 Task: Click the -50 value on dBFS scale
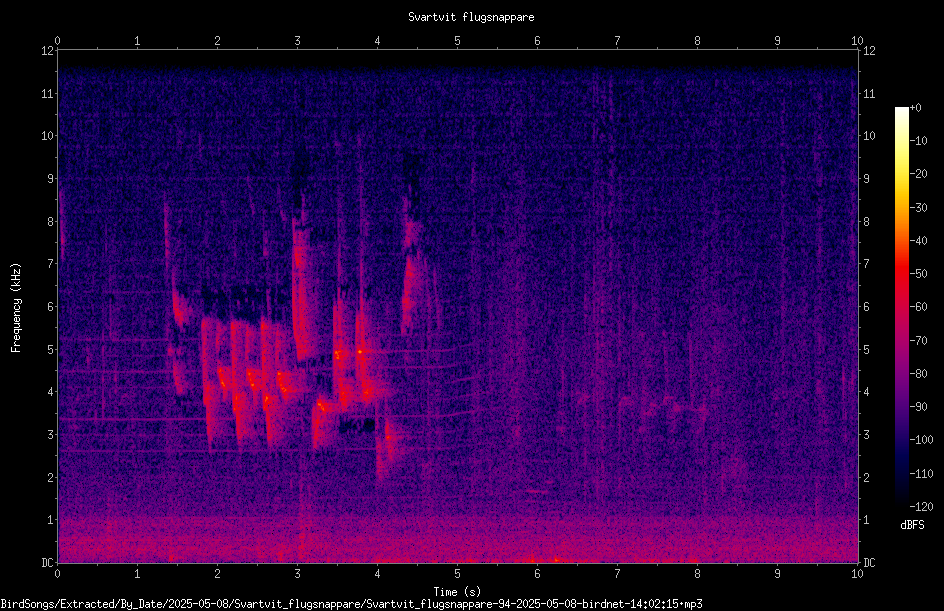(x=919, y=274)
